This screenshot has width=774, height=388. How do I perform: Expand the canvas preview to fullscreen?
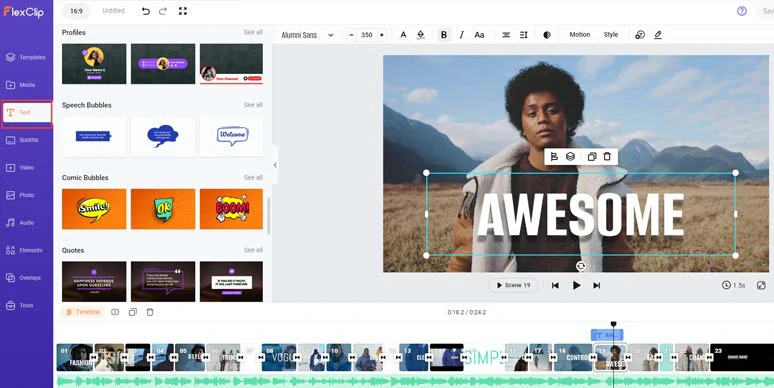tap(761, 285)
